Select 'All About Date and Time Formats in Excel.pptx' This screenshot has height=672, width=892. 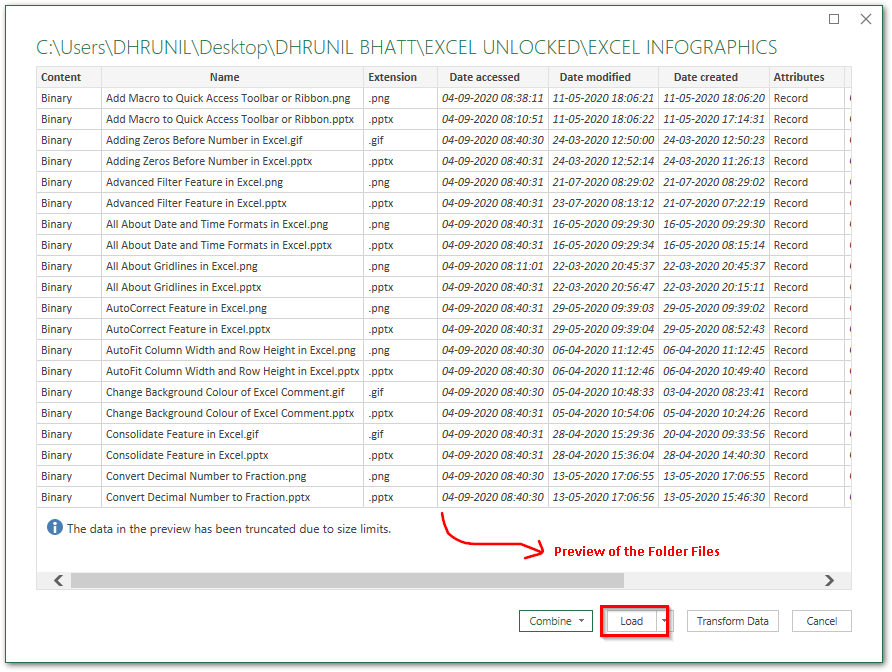click(x=219, y=245)
